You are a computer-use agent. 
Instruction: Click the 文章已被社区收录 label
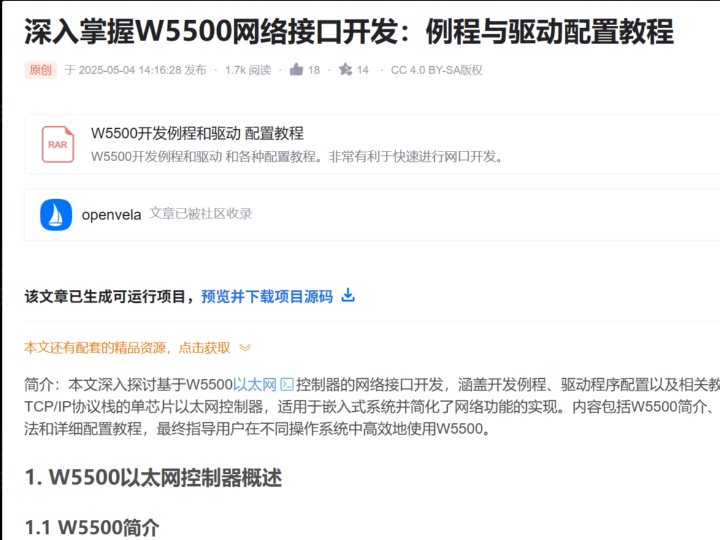pyautogui.click(x=200, y=214)
